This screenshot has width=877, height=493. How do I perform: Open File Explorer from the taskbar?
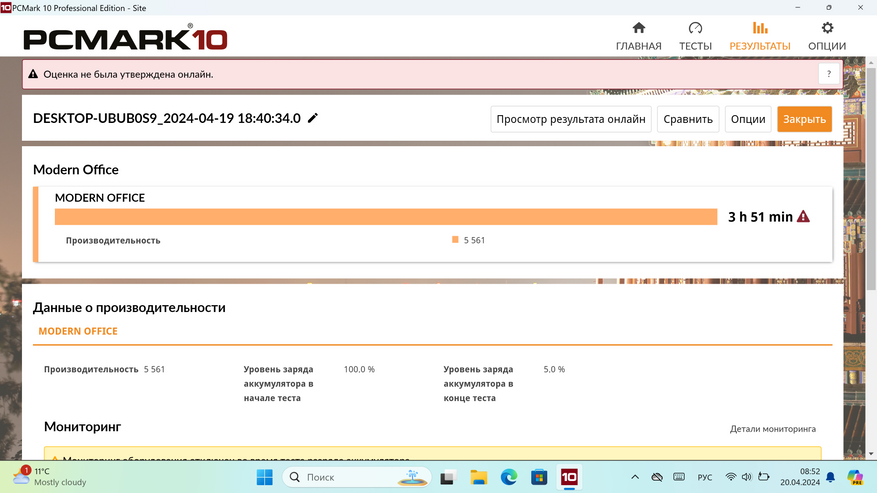pos(478,477)
